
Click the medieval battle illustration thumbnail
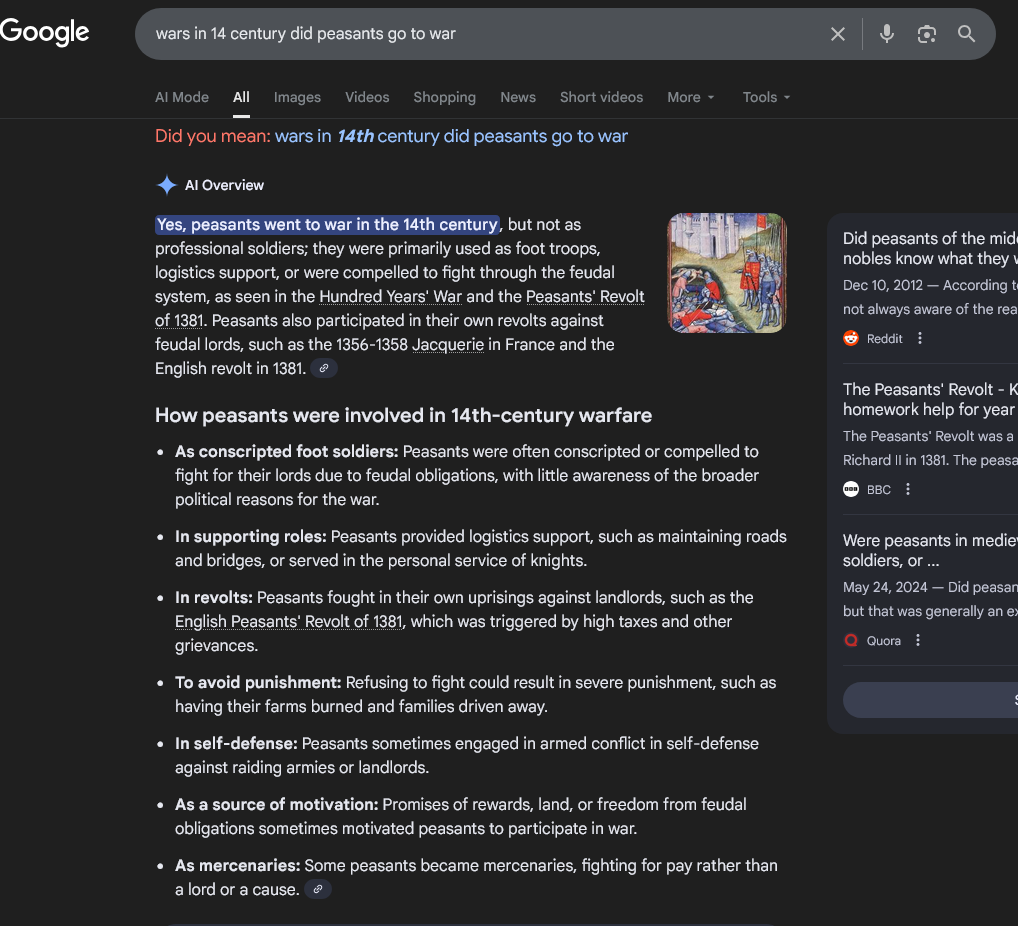click(x=726, y=273)
